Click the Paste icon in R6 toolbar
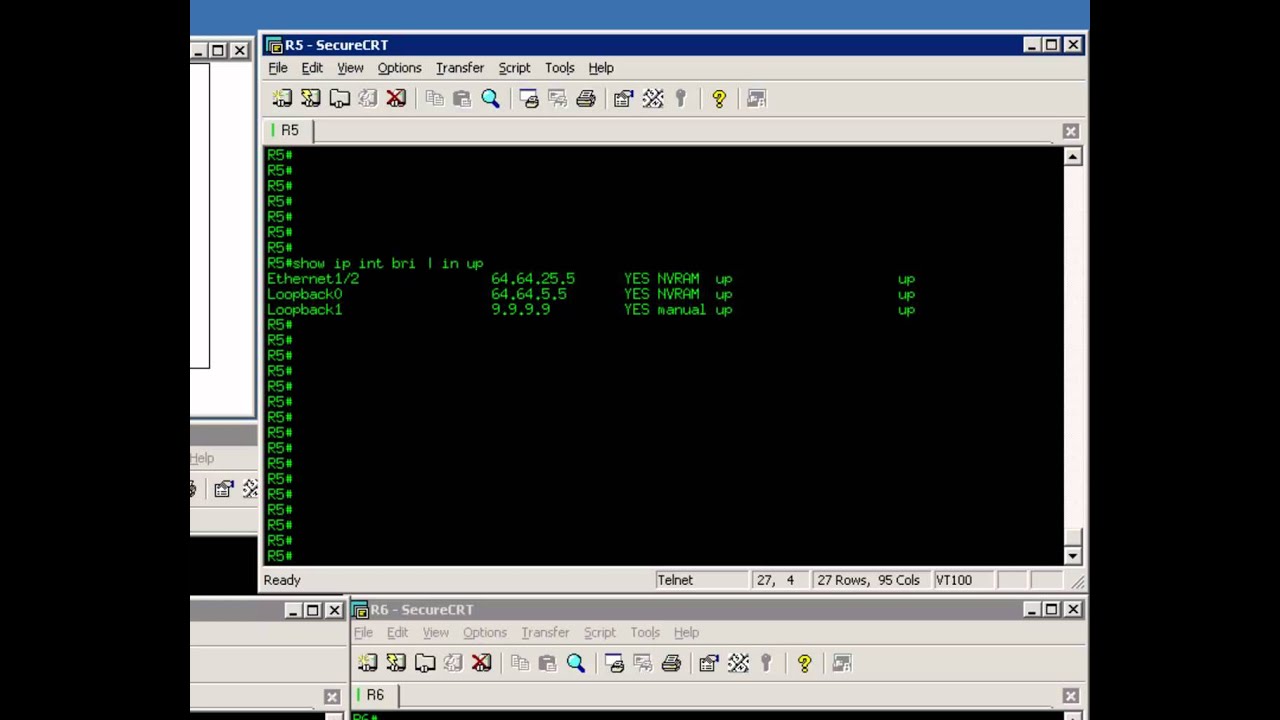Viewport: 1280px width, 720px height. click(x=547, y=663)
